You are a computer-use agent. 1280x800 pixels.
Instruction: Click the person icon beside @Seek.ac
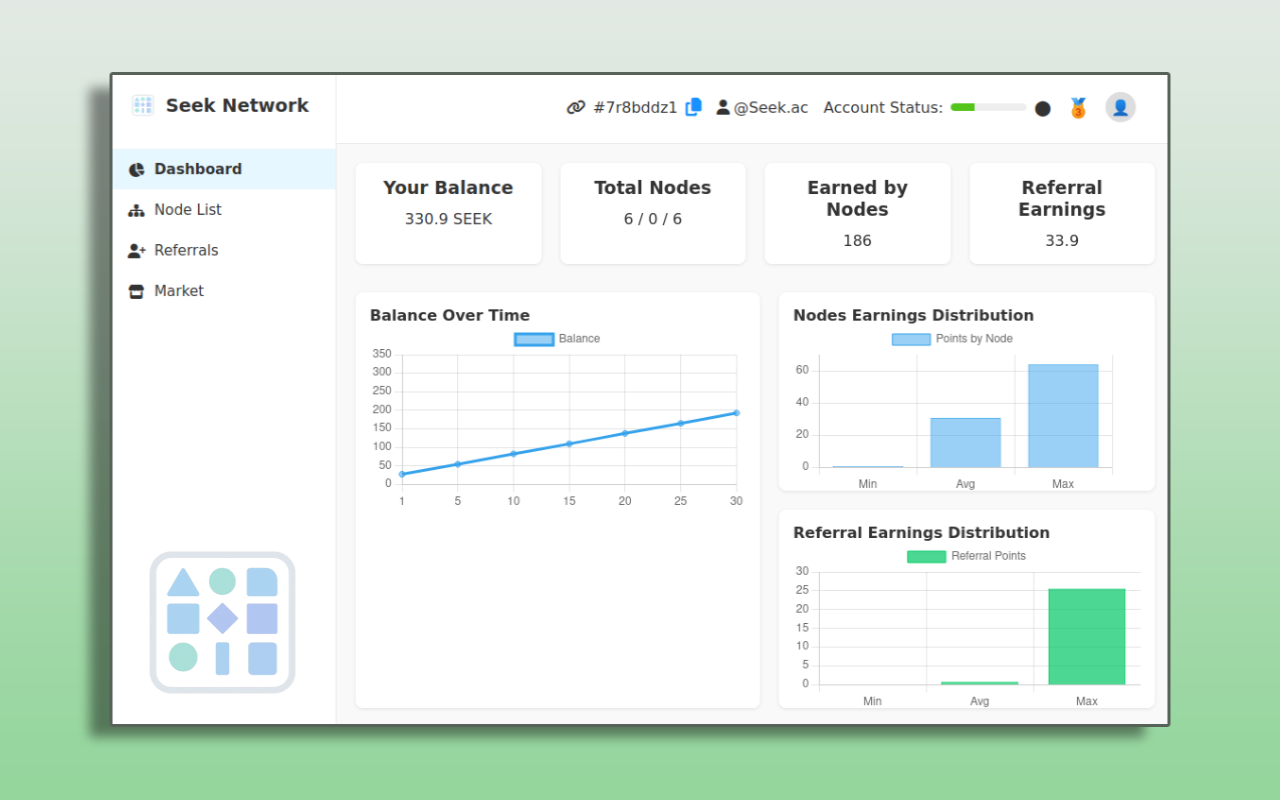point(723,107)
